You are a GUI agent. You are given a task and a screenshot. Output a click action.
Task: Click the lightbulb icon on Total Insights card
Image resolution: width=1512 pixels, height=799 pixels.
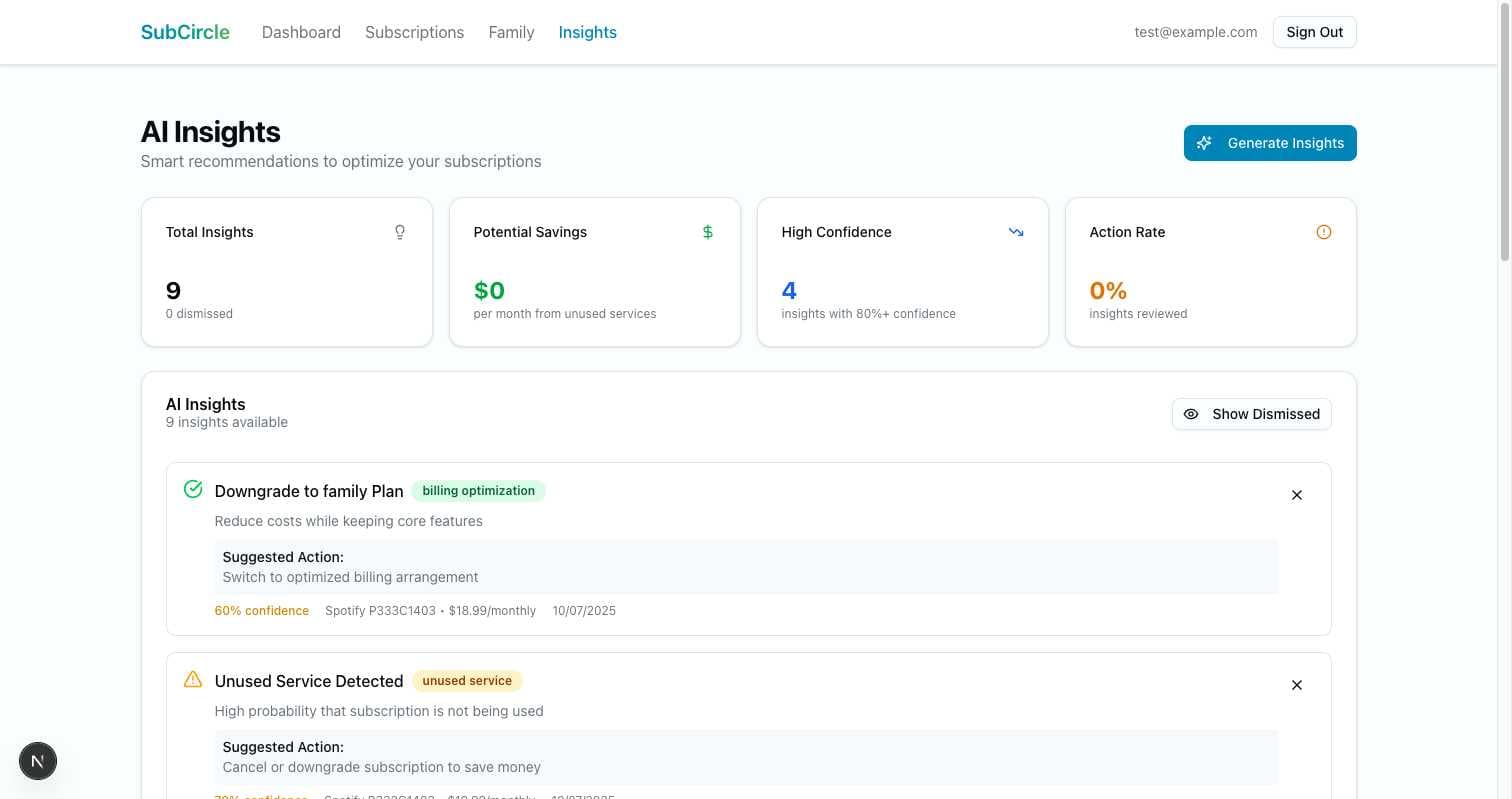pos(400,232)
